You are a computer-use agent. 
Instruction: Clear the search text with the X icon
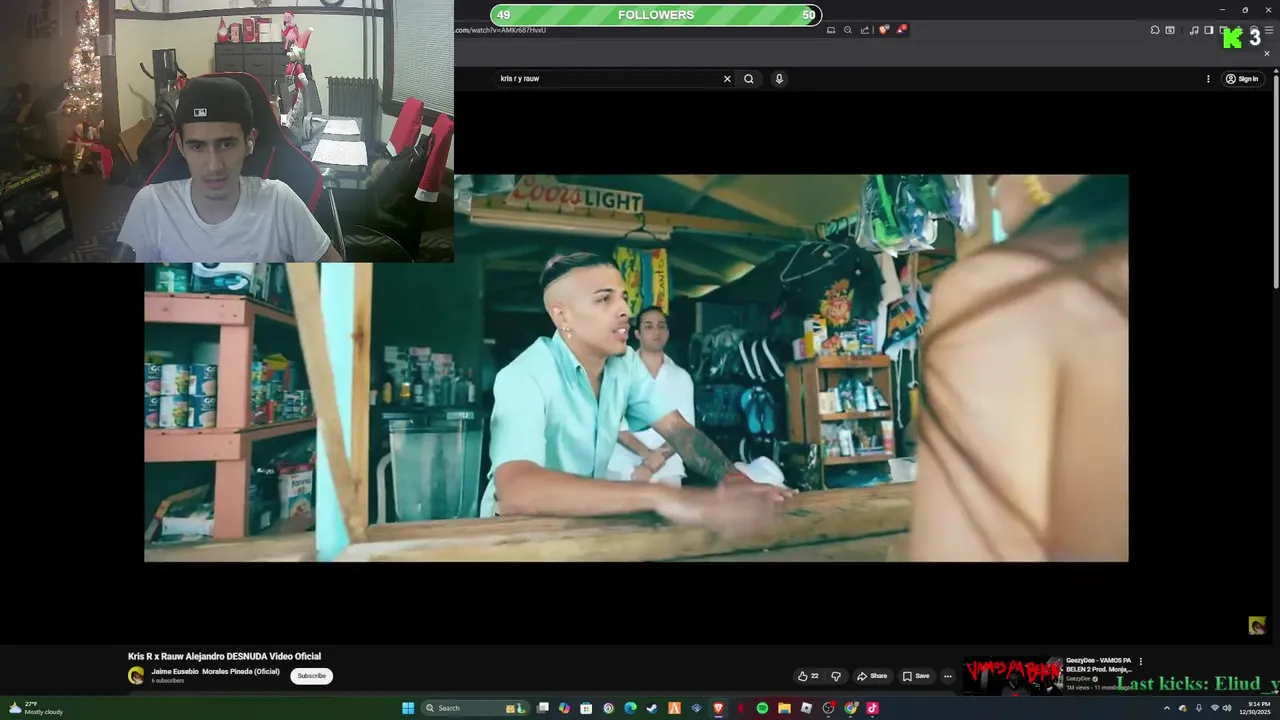click(727, 79)
